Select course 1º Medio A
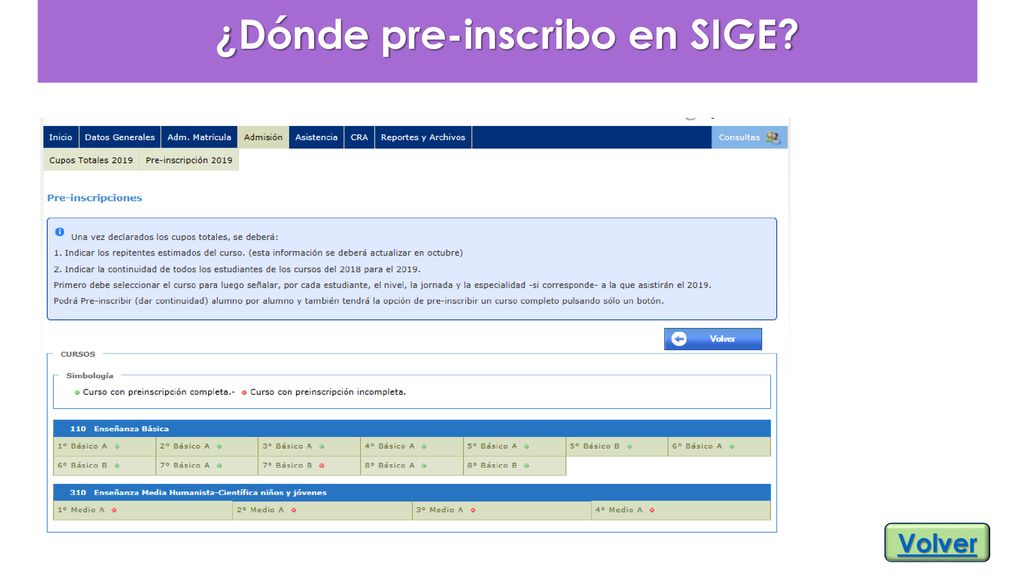This screenshot has width=1024, height=576. (x=143, y=510)
